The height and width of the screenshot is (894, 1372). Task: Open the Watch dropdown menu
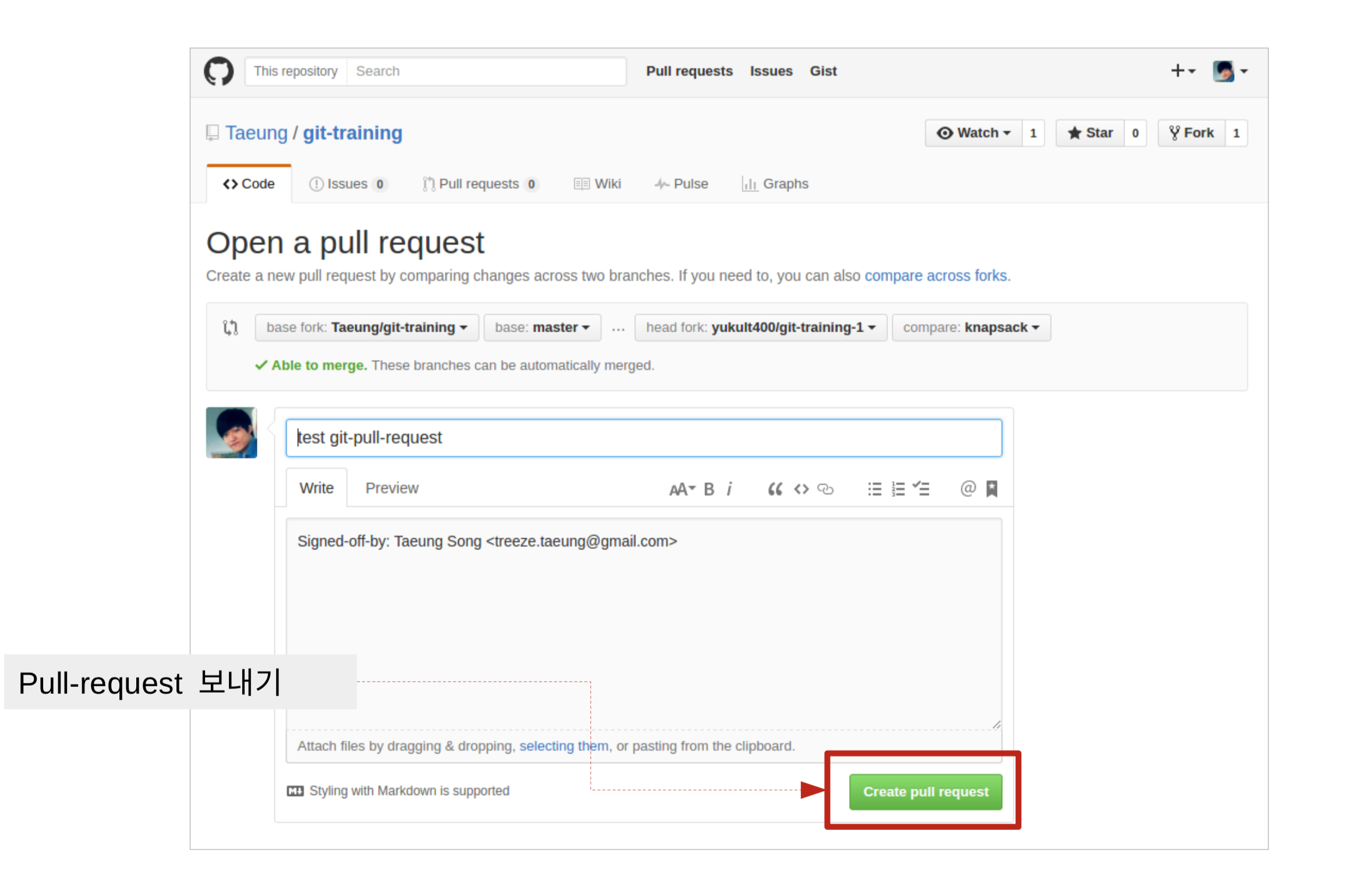[973, 133]
